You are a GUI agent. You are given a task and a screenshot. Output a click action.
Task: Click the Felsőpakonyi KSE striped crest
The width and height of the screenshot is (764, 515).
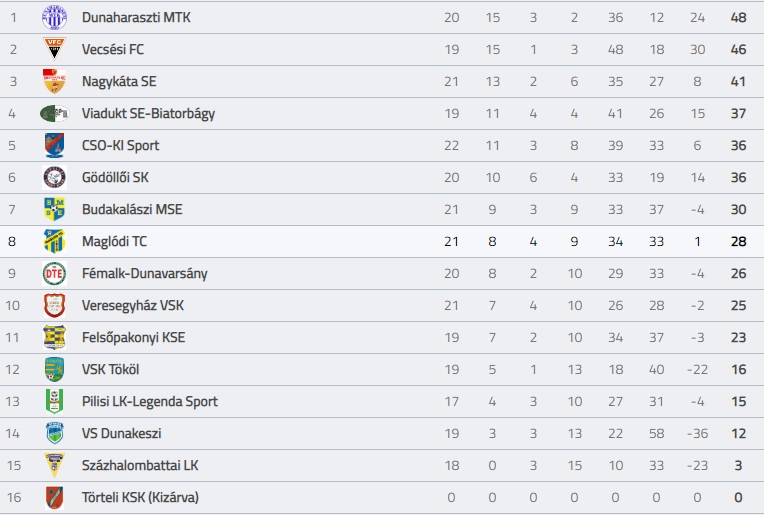coord(54,338)
